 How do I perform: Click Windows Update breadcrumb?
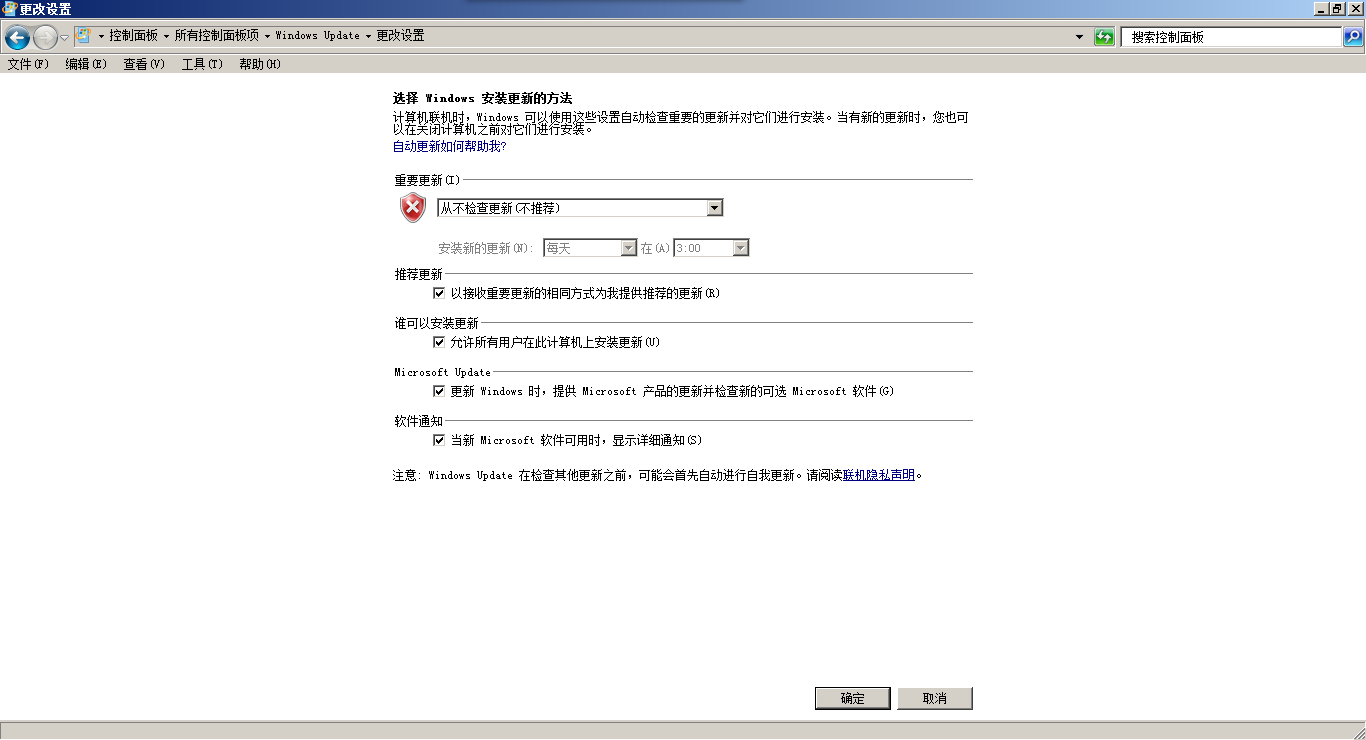pos(317,35)
